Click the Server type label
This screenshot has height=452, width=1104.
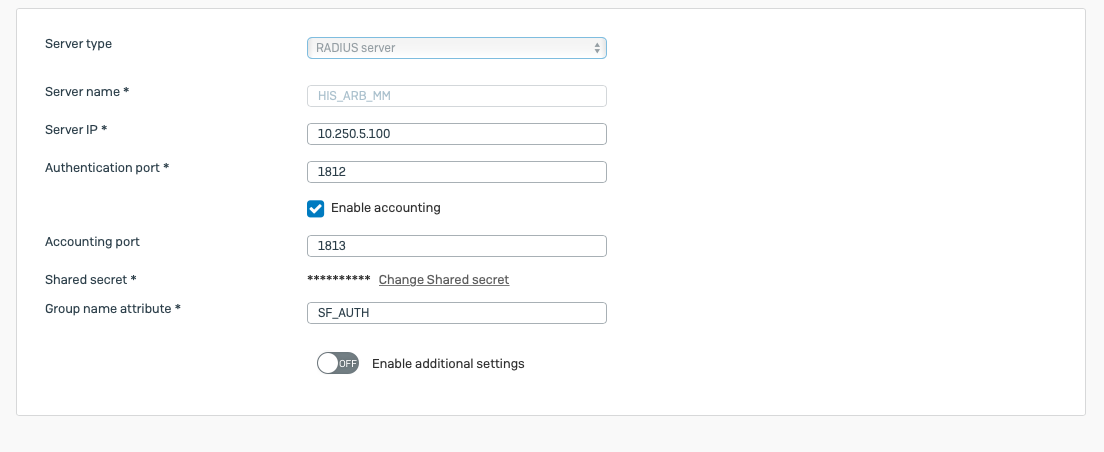coord(79,44)
